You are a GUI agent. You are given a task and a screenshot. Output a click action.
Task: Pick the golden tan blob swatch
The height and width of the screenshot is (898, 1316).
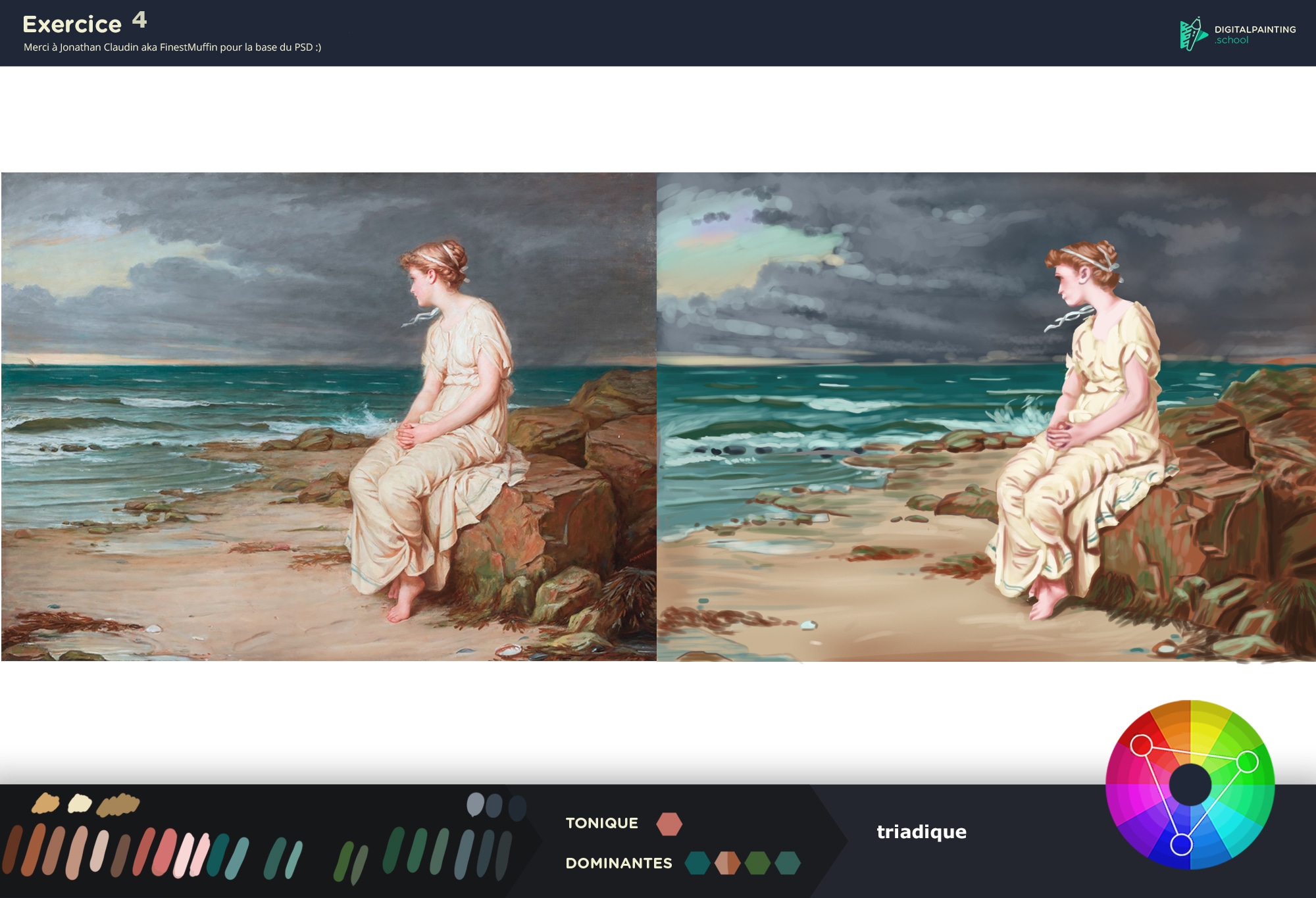(x=45, y=803)
